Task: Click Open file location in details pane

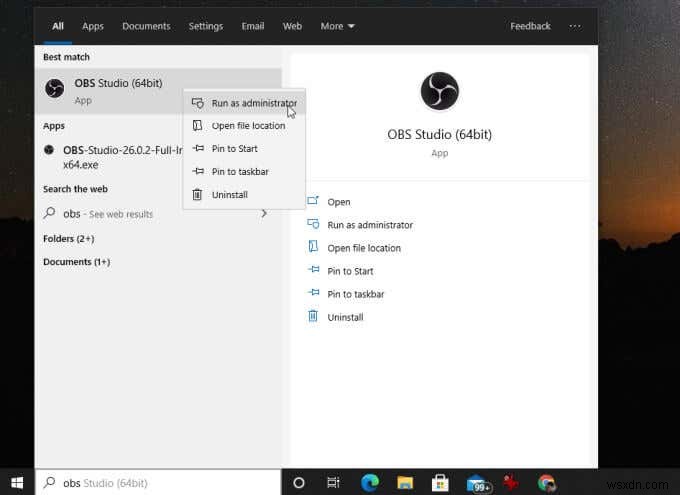Action: coord(364,248)
